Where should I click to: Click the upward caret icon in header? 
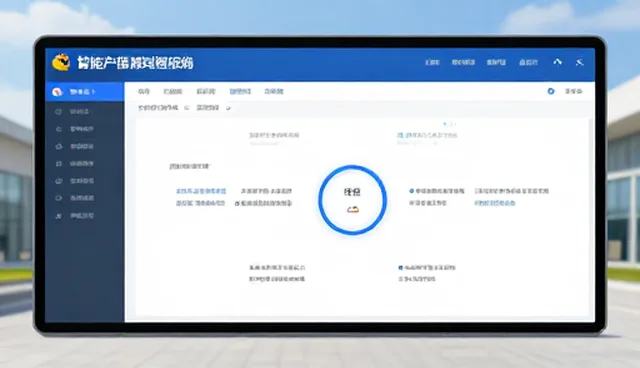[558, 62]
